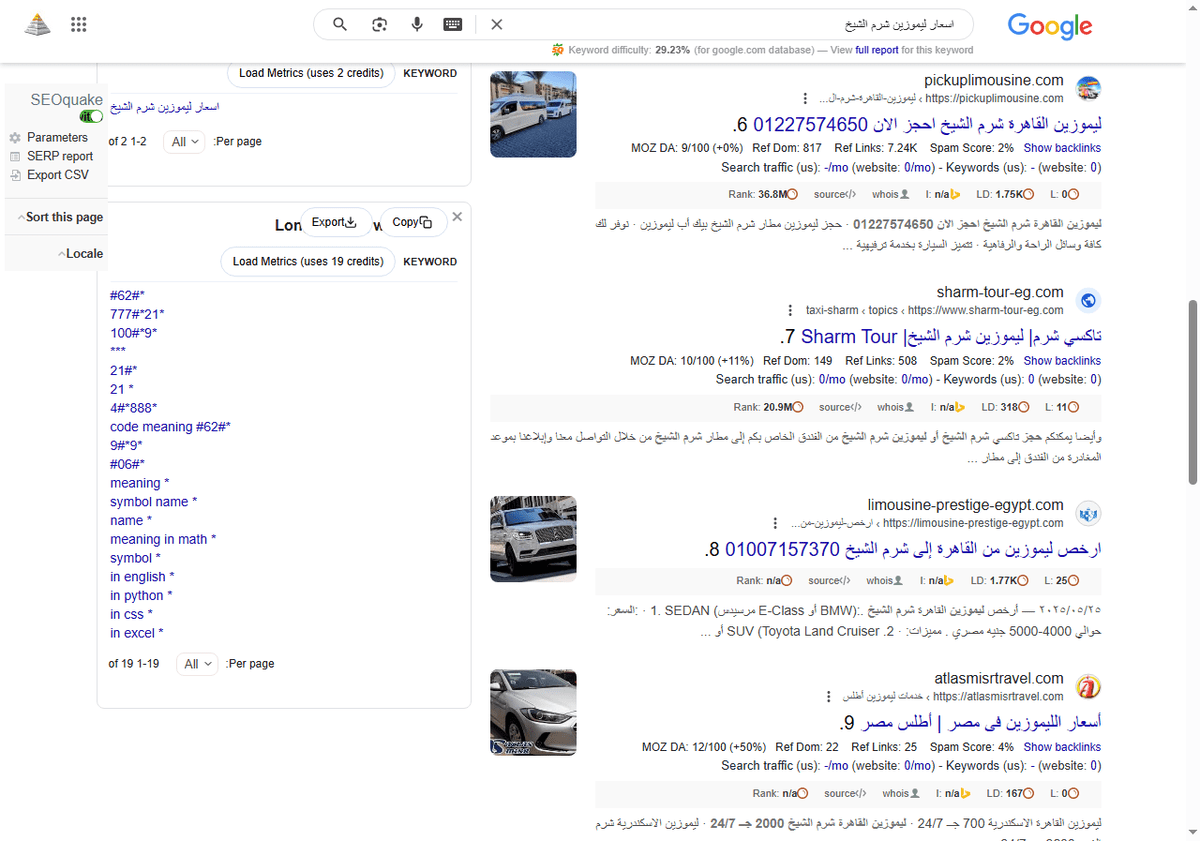
Task: Open the limousine thumbnail for limousine-prestige-egypt.com
Action: (532, 538)
